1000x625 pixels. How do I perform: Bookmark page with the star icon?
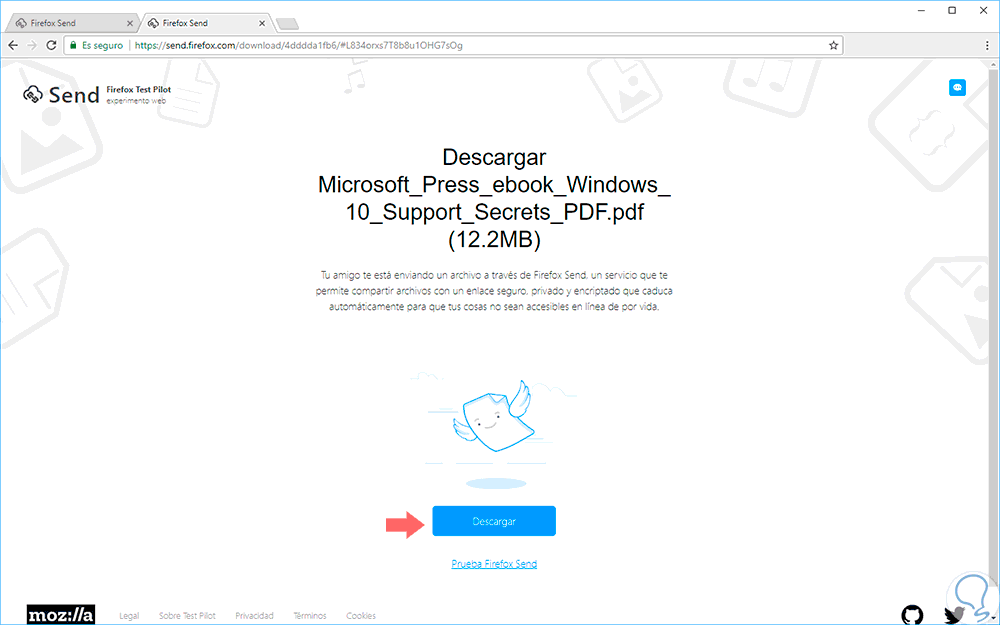833,45
